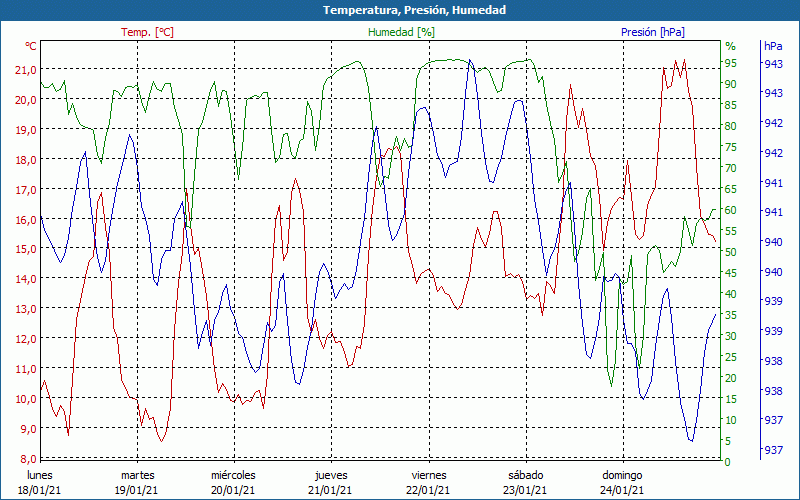Click the 'sábado' day label
Screen dimensions: 800x500
[526, 476]
